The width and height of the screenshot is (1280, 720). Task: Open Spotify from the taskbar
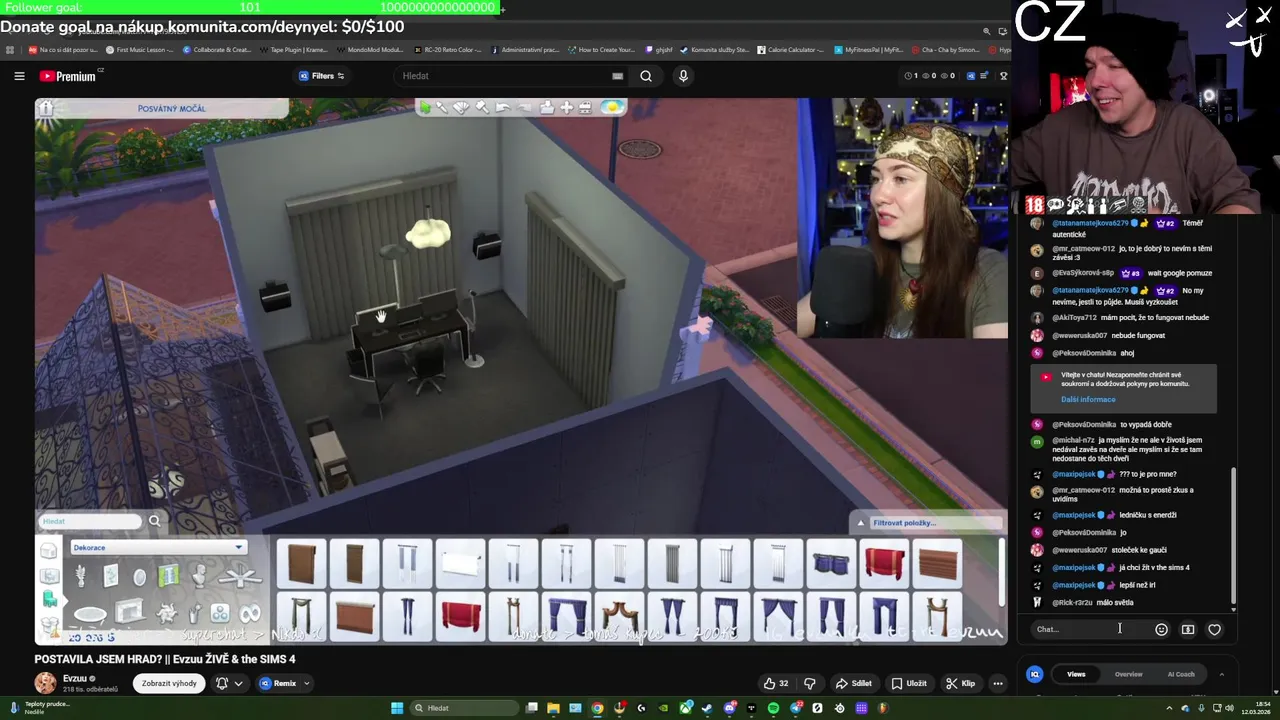pos(773,708)
